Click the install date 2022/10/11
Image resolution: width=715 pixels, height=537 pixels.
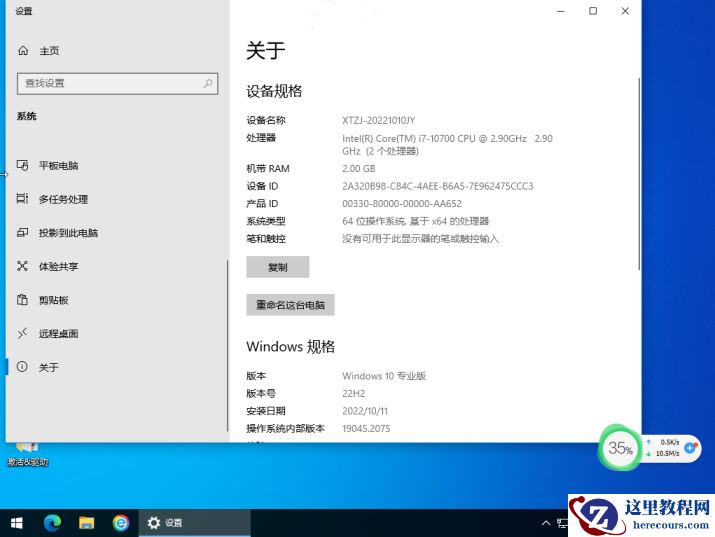[x=365, y=411]
